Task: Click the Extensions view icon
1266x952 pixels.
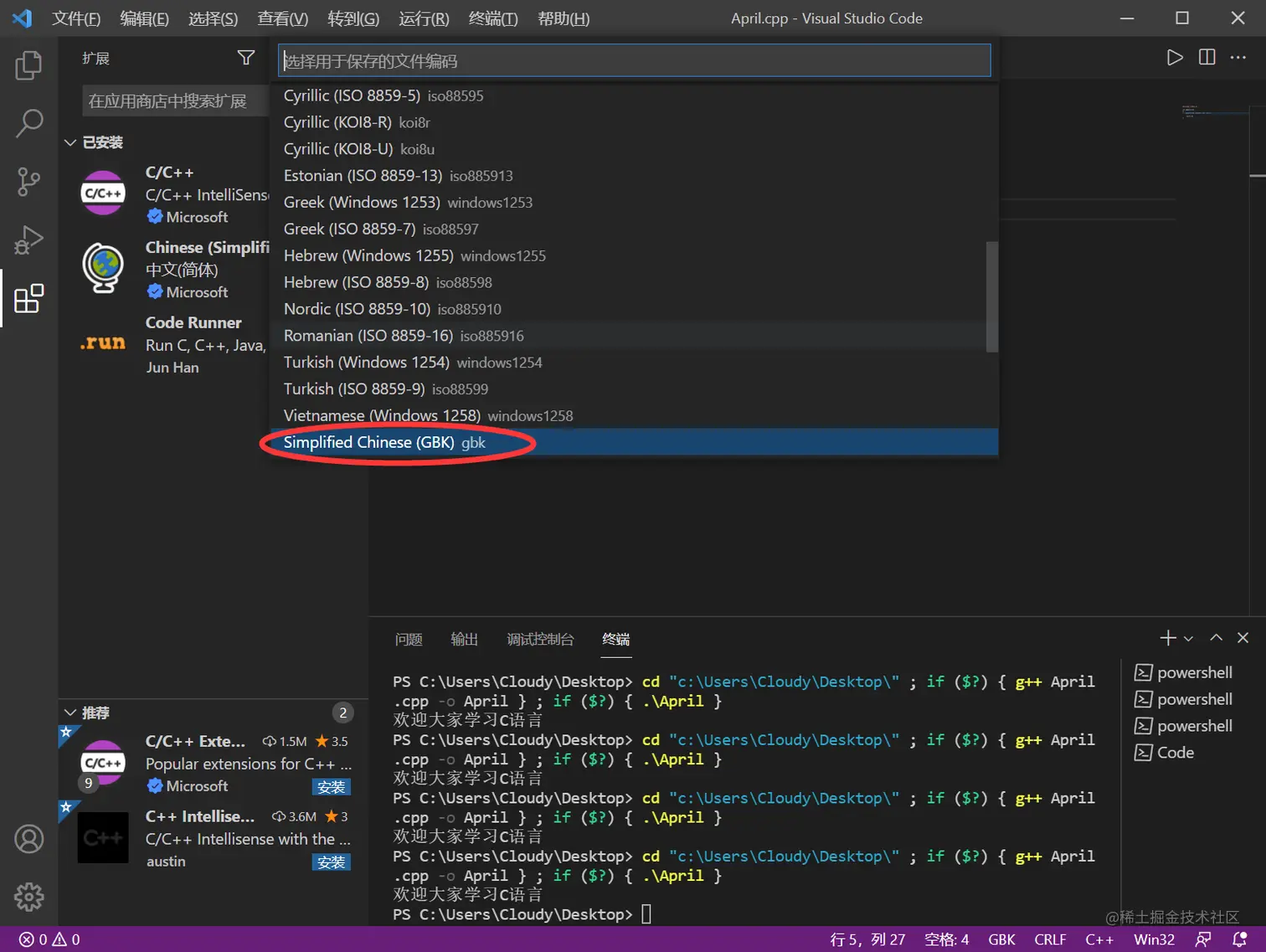Action: (28, 299)
